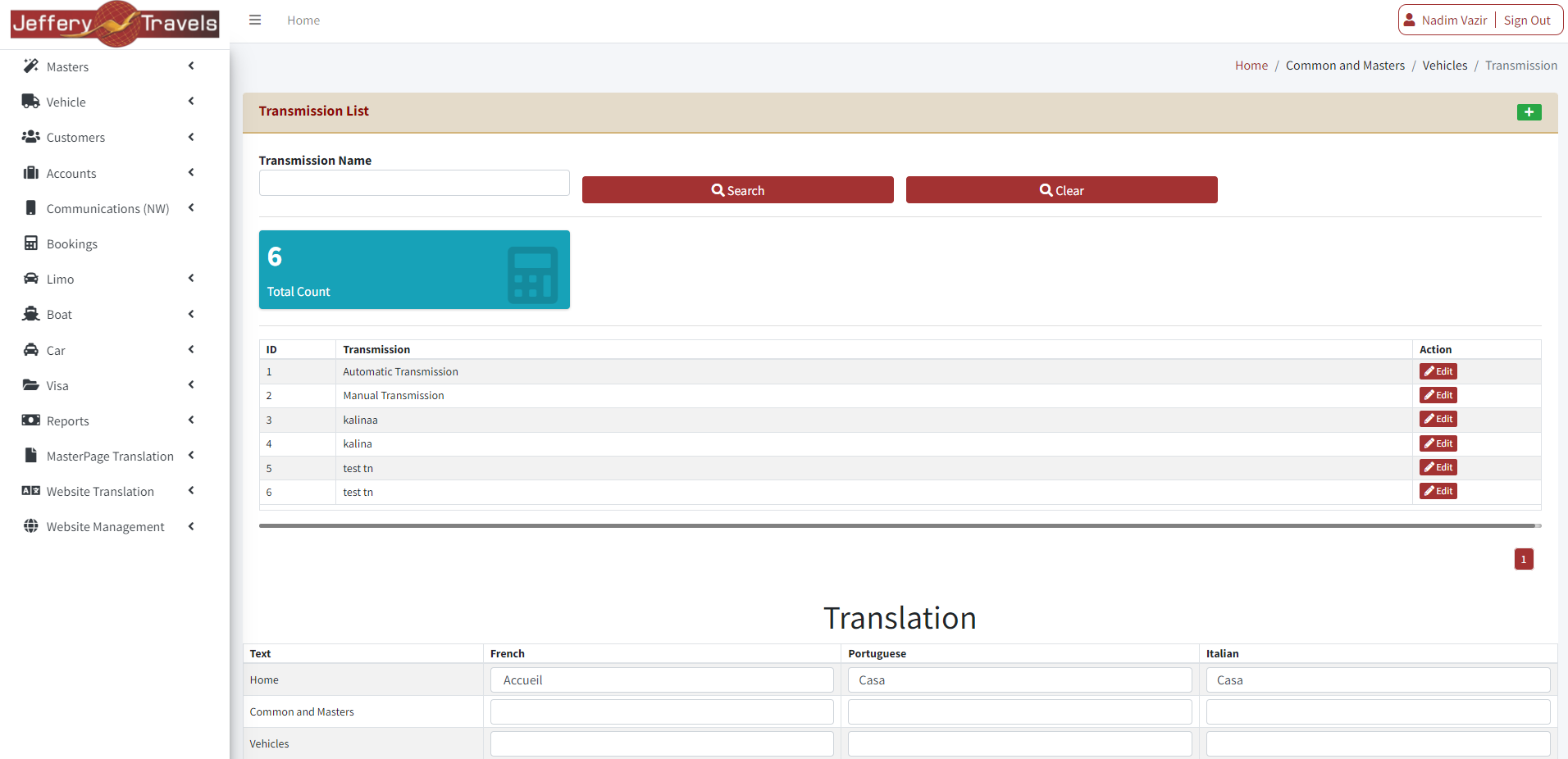Click the ship icon next to Boat
This screenshot has width=1568, height=759.
point(31,314)
